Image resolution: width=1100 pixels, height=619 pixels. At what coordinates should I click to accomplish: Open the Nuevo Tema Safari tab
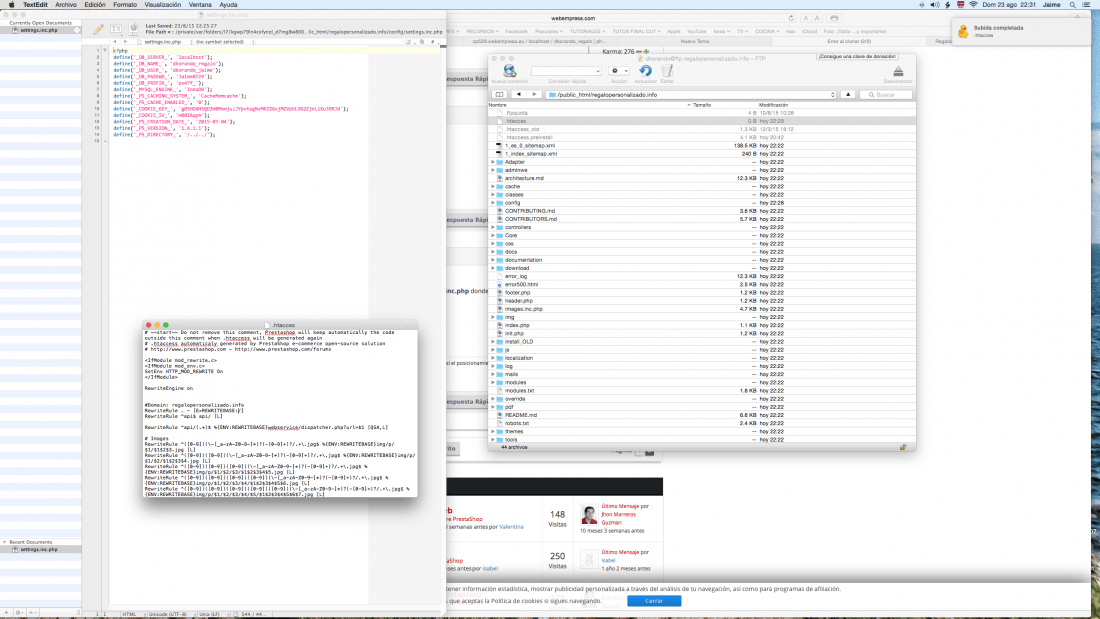click(695, 41)
